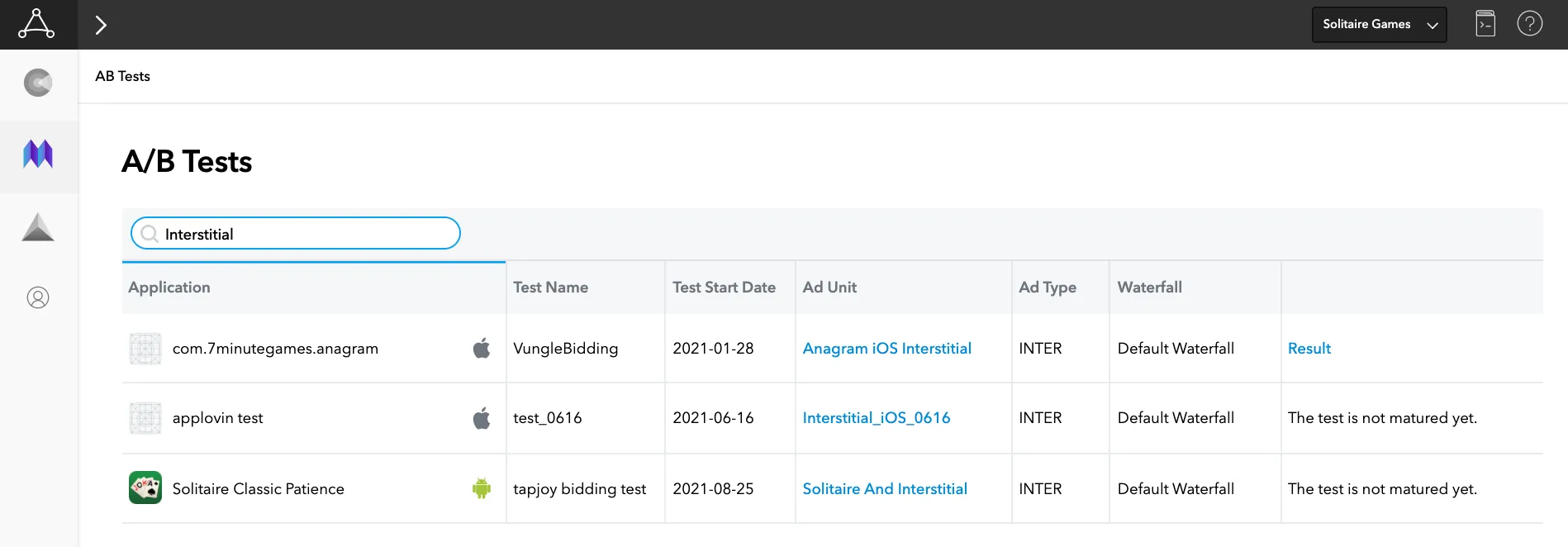
Task: Click the search magnifier icon
Action: (x=150, y=234)
